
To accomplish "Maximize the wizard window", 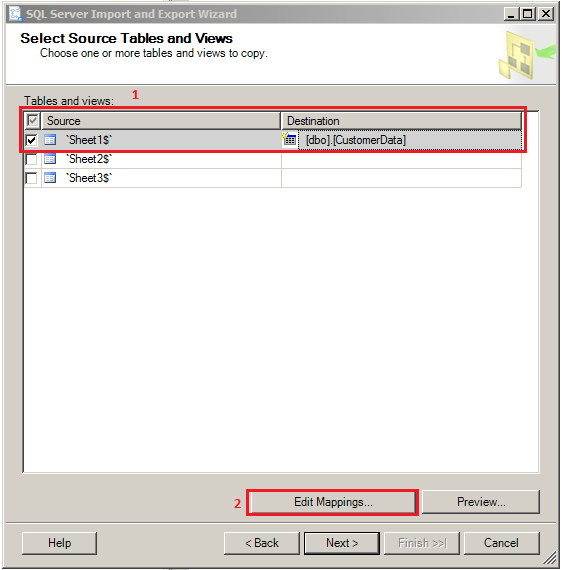I will click(x=527, y=14).
